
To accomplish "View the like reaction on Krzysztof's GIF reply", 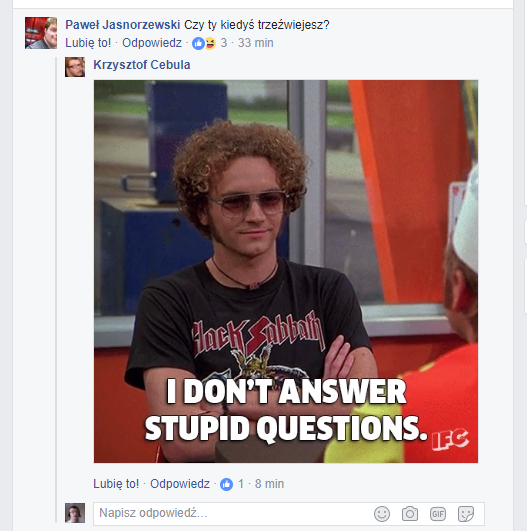I will click(x=227, y=484).
